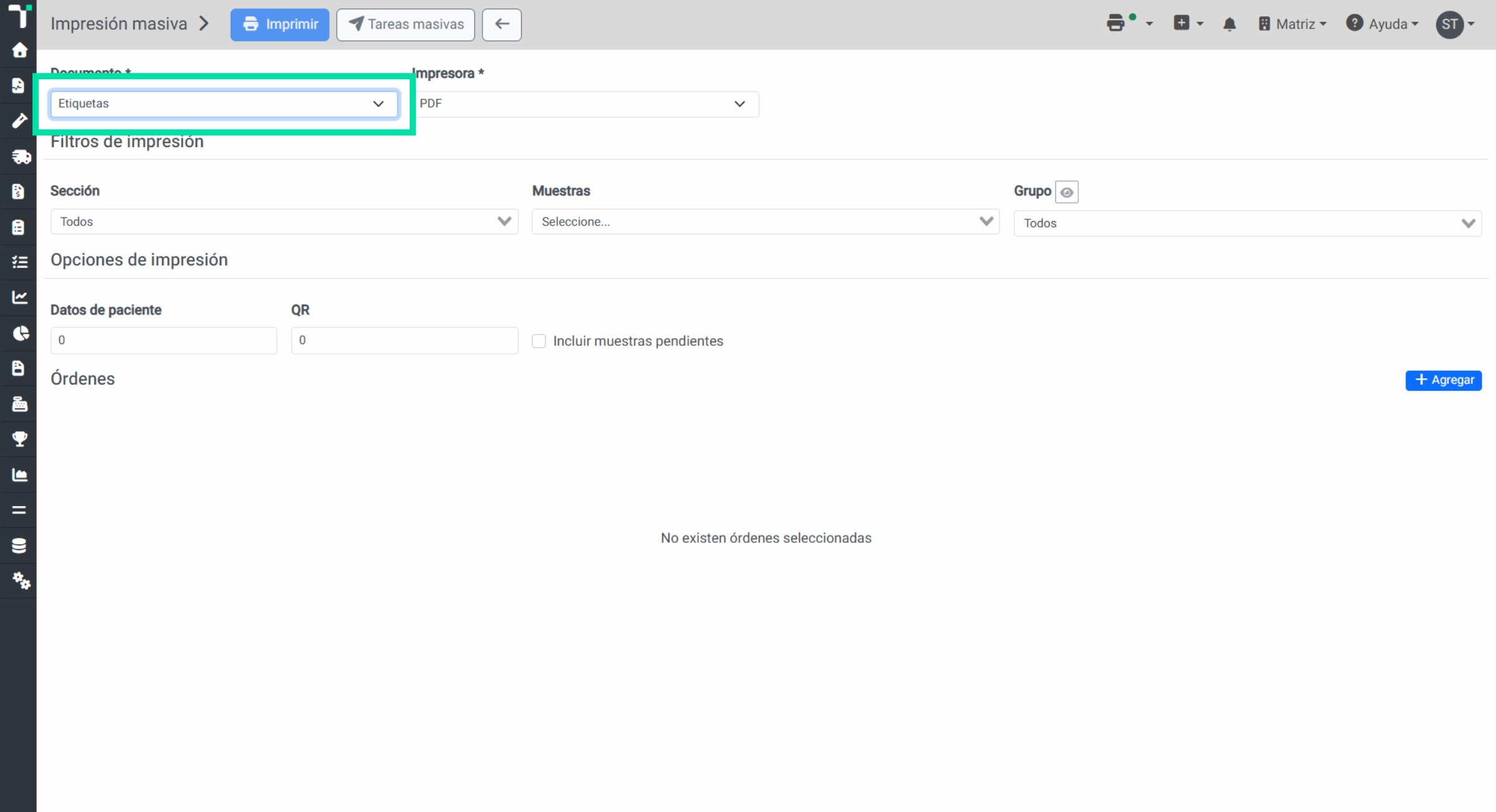
Task: Open the area chart icon in sidebar
Action: (x=19, y=475)
